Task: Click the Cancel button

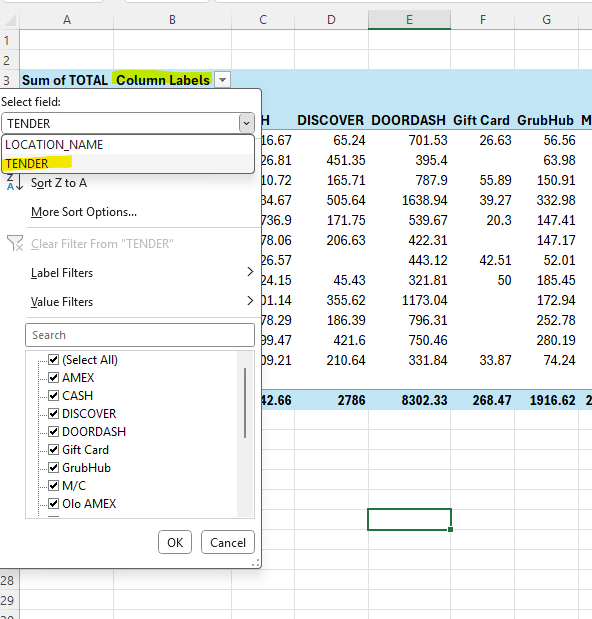Action: pyautogui.click(x=228, y=542)
